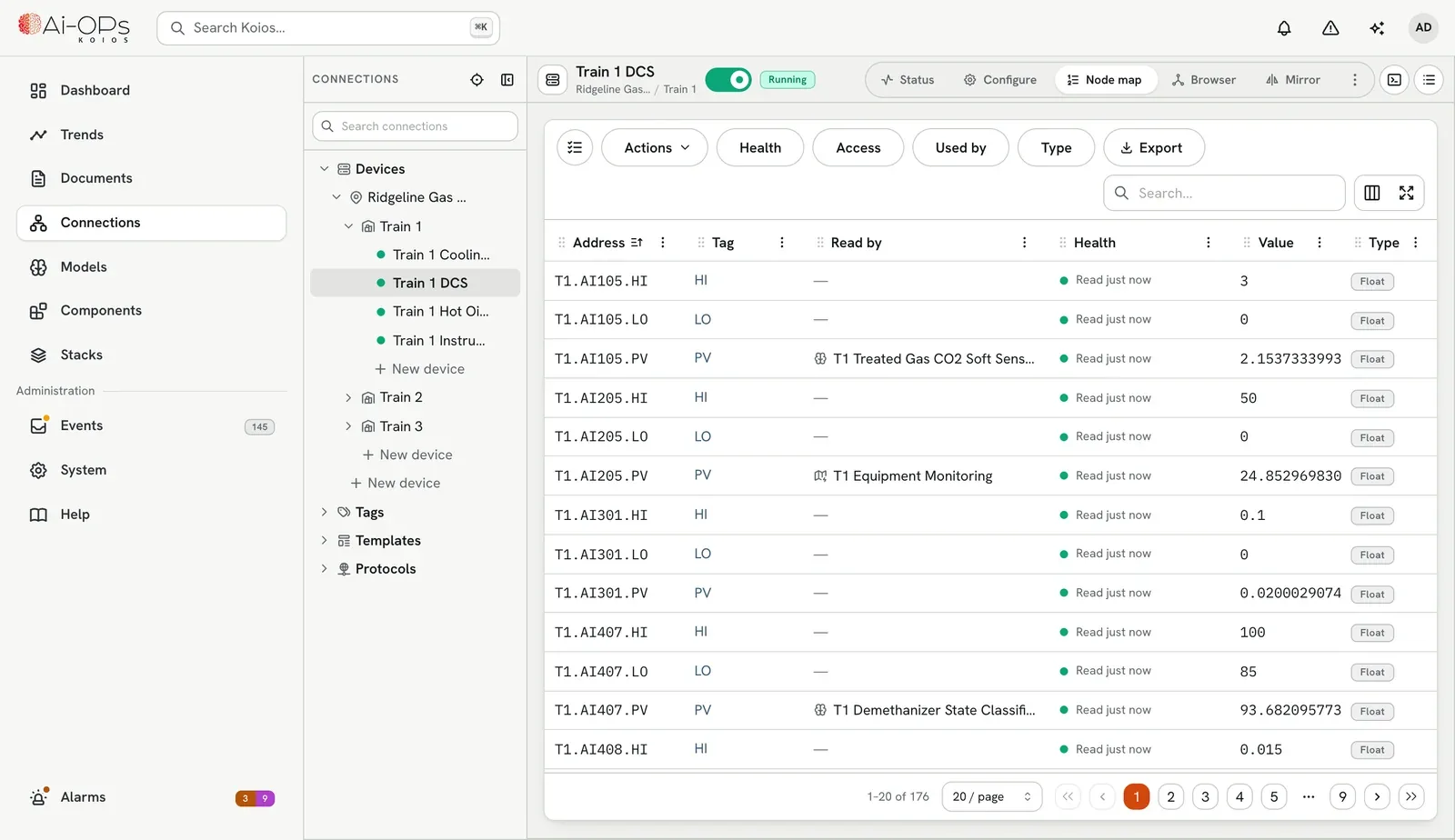Screen dimensions: 1455x840
Task: Click the locate target icon in Connections header
Action: pos(477,80)
